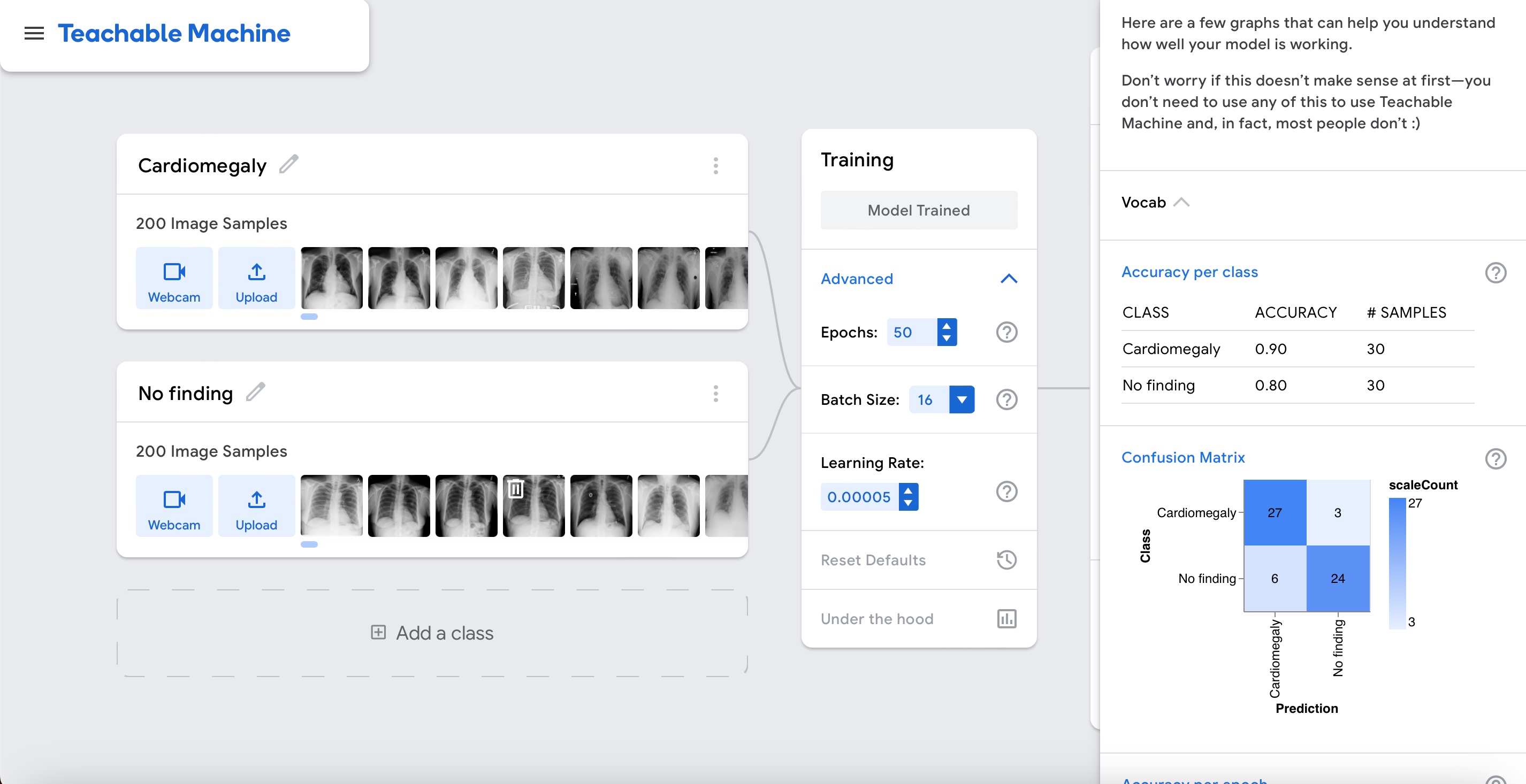1526x784 pixels.
Task: Open three-dot options menu for No finding class
Action: 715,394
